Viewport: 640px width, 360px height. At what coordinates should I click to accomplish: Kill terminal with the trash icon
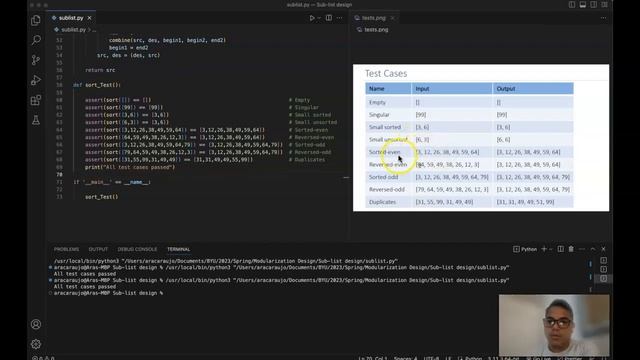(571, 249)
